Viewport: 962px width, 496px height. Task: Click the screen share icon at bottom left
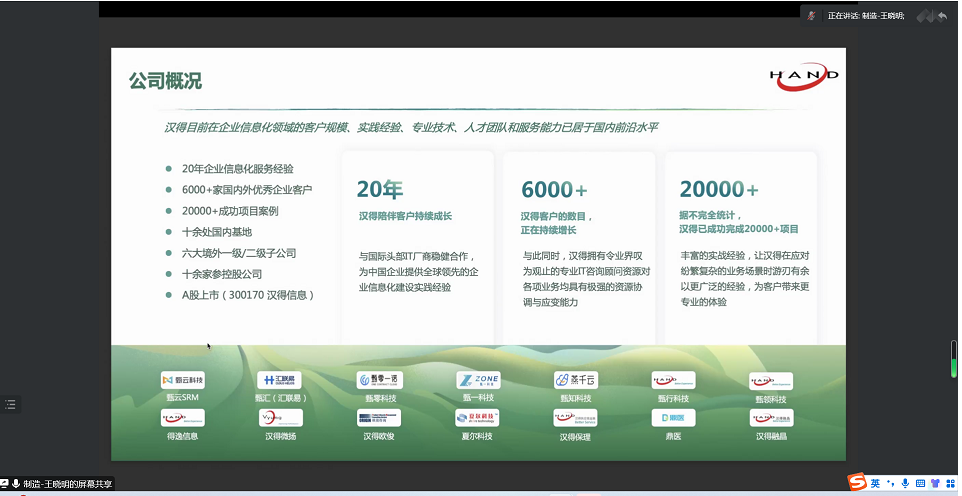pyautogui.click(x=5, y=484)
